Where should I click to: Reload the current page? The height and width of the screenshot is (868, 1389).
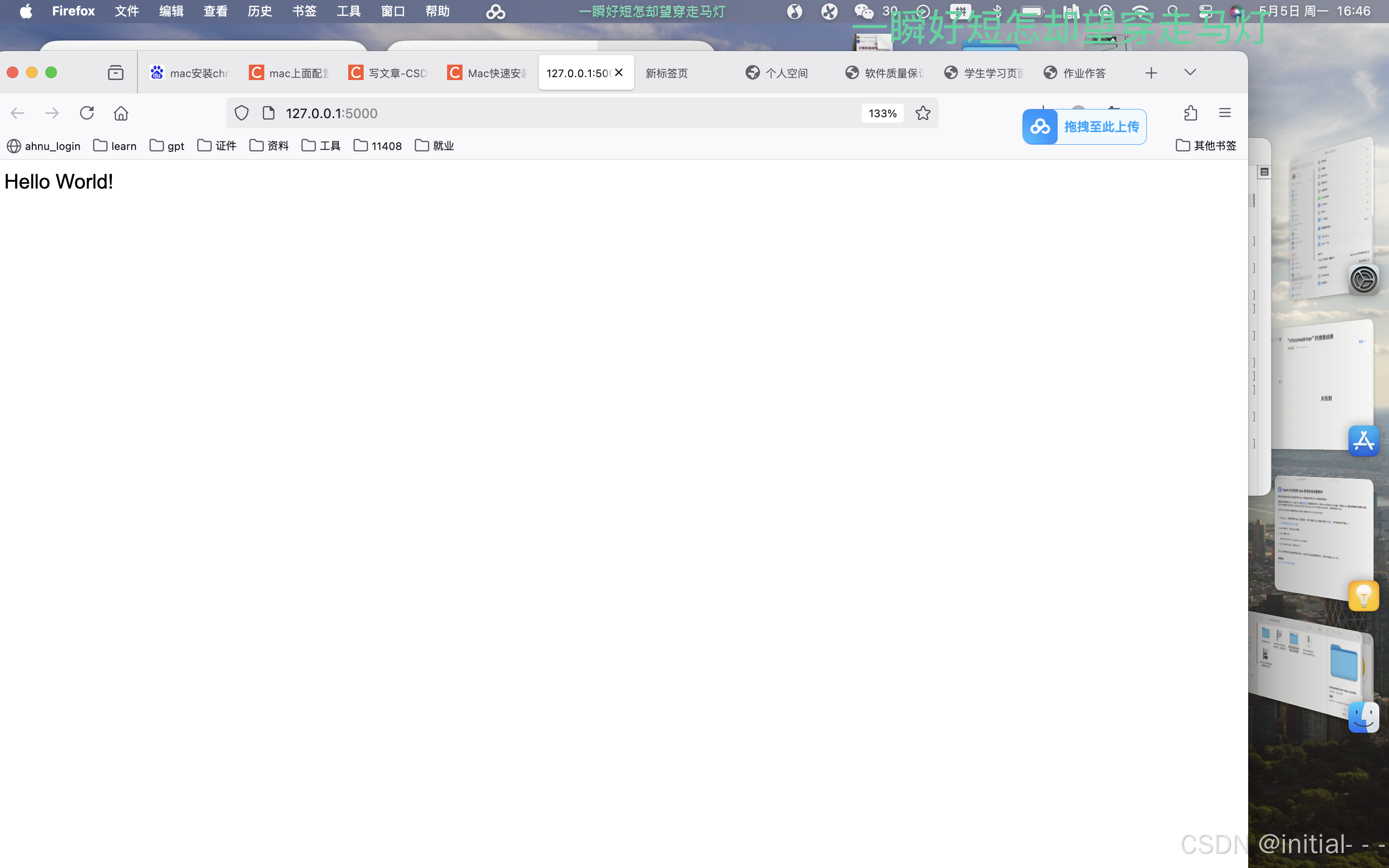click(87, 113)
